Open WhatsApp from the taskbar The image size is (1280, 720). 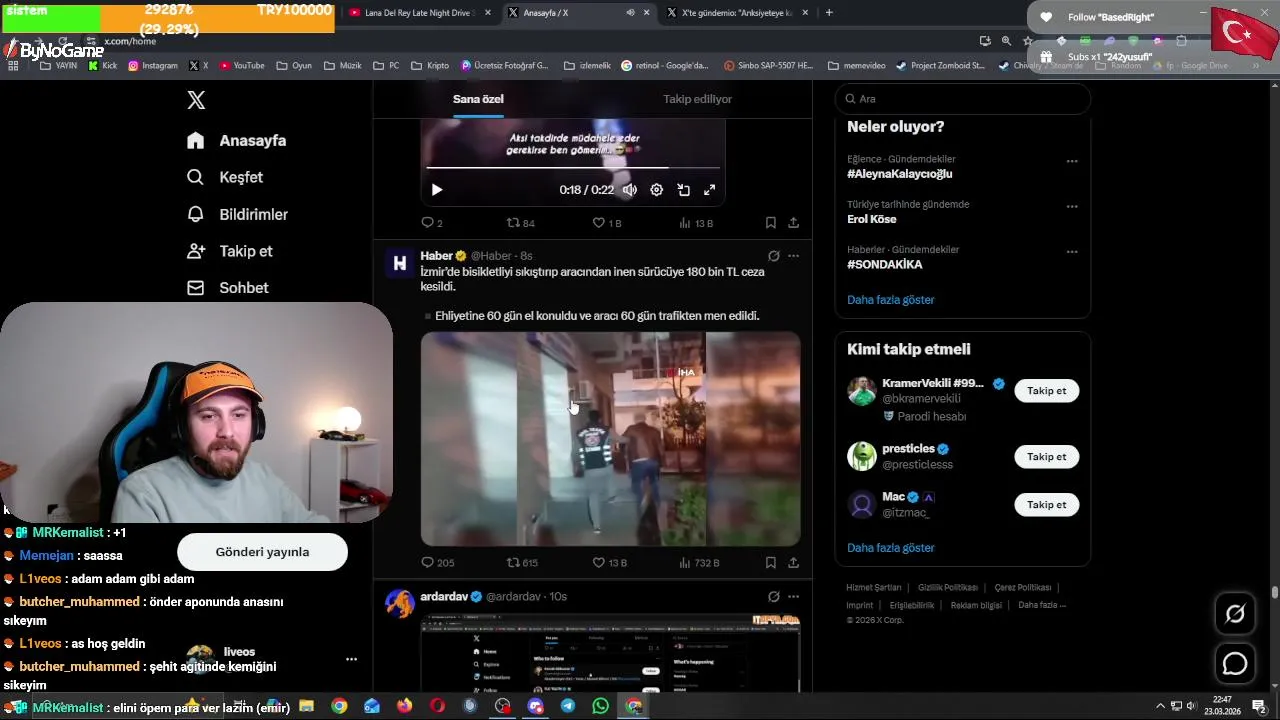click(600, 706)
